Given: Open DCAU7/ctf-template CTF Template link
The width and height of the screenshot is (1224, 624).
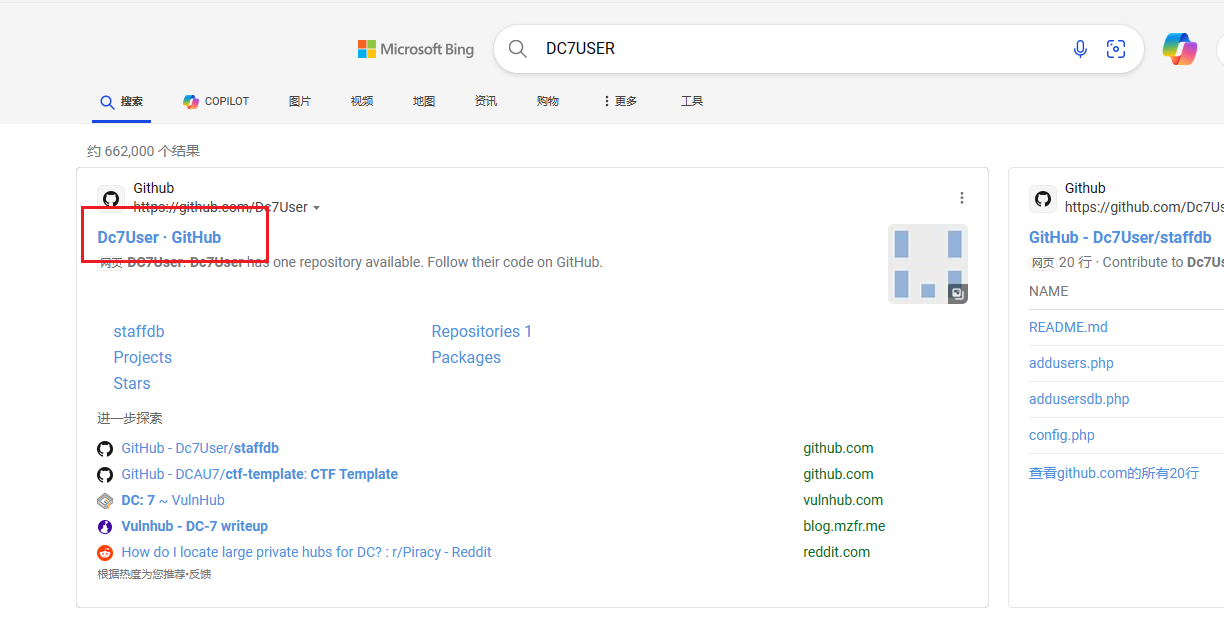Looking at the screenshot, I should pyautogui.click(x=260, y=474).
